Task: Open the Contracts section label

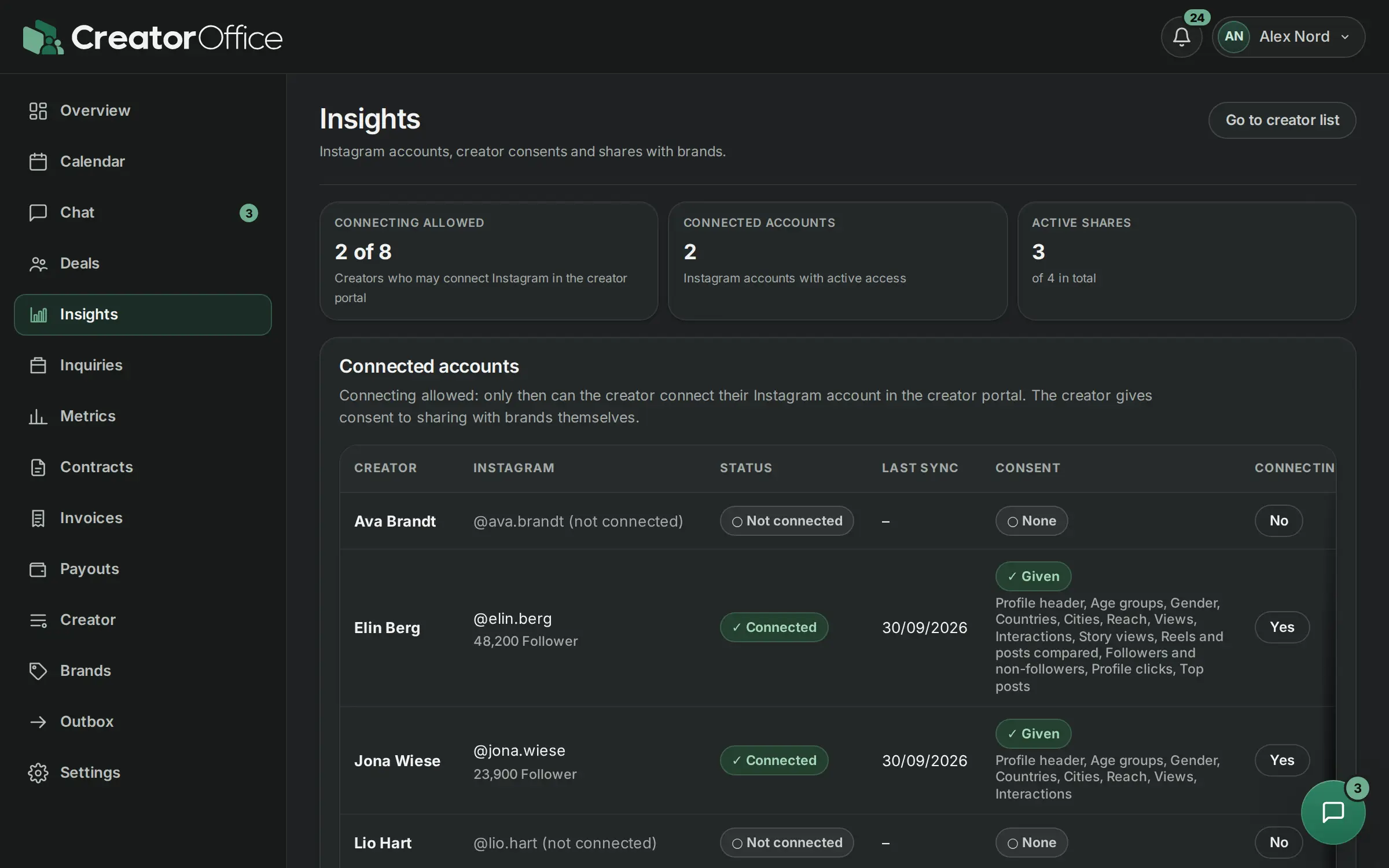Action: coord(97,467)
